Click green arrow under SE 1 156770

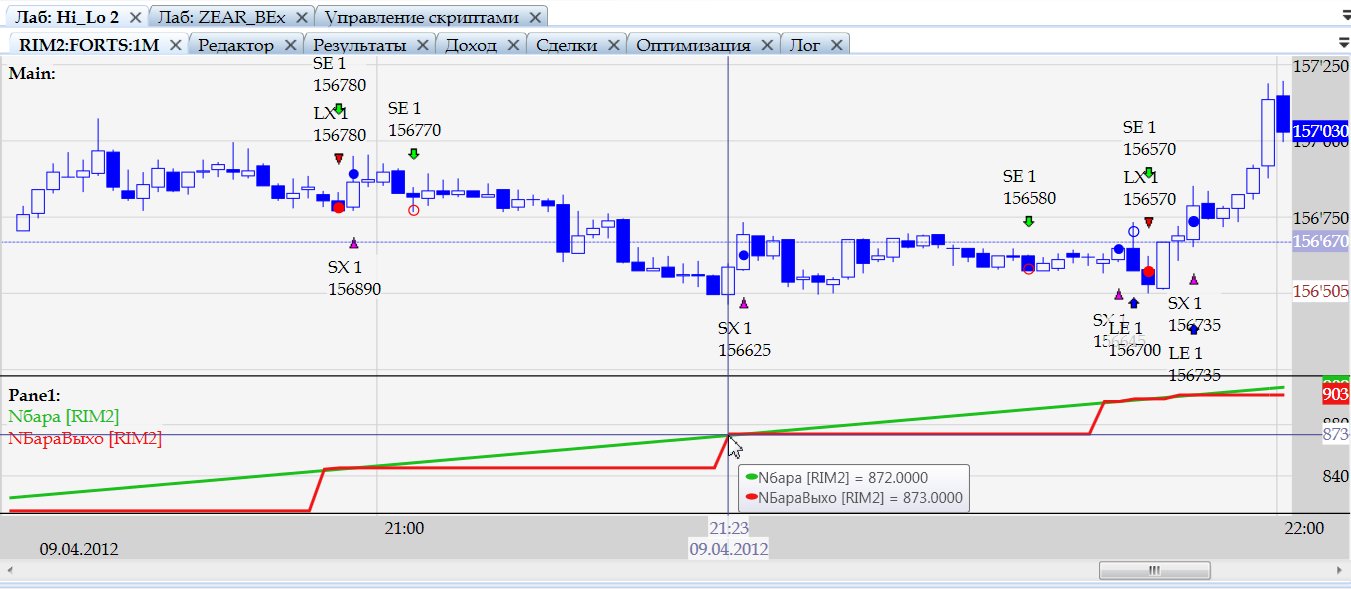[x=413, y=153]
